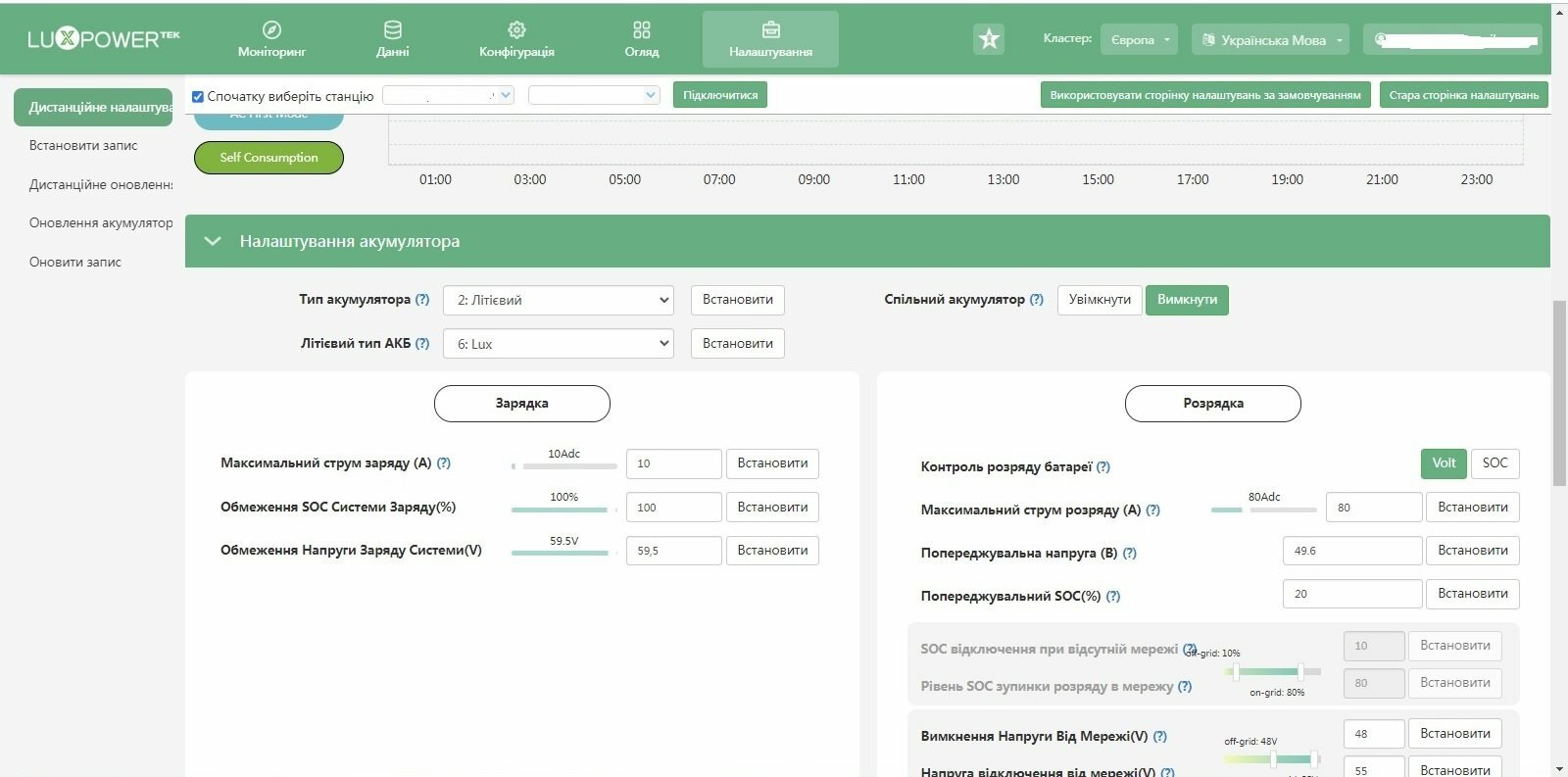Click the warning SOC input showing 20
This screenshot has width=1568, height=777.
1352,594
